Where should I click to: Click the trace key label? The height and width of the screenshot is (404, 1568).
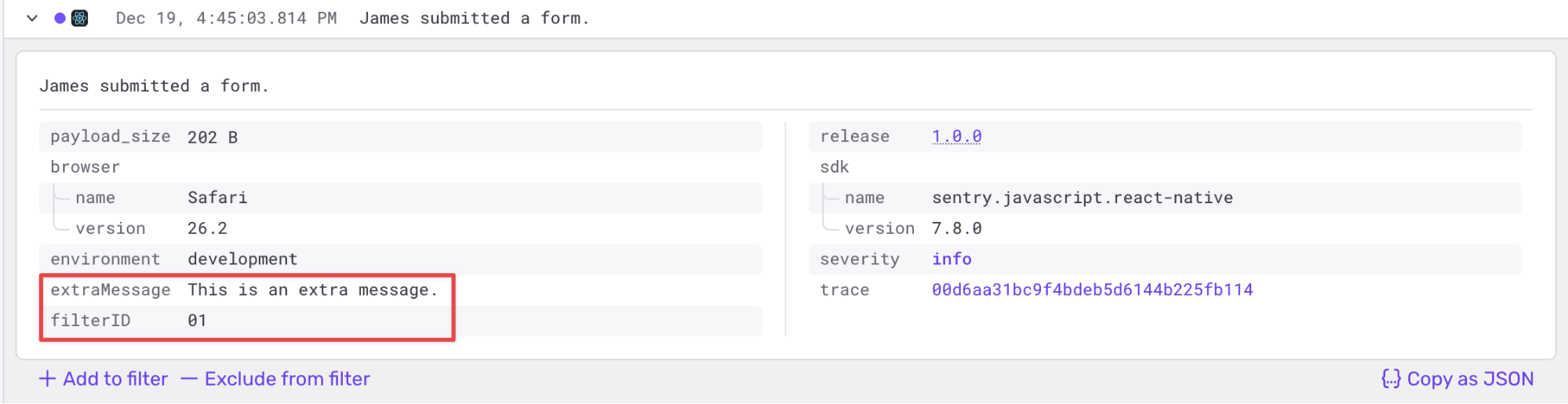click(x=844, y=290)
